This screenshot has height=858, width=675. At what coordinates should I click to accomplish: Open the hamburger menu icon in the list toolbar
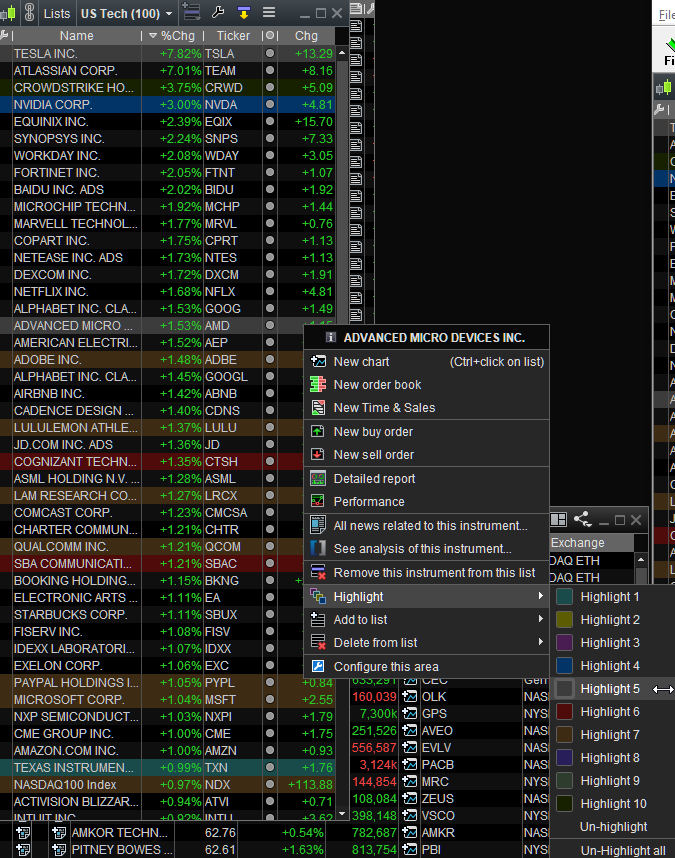[269, 12]
